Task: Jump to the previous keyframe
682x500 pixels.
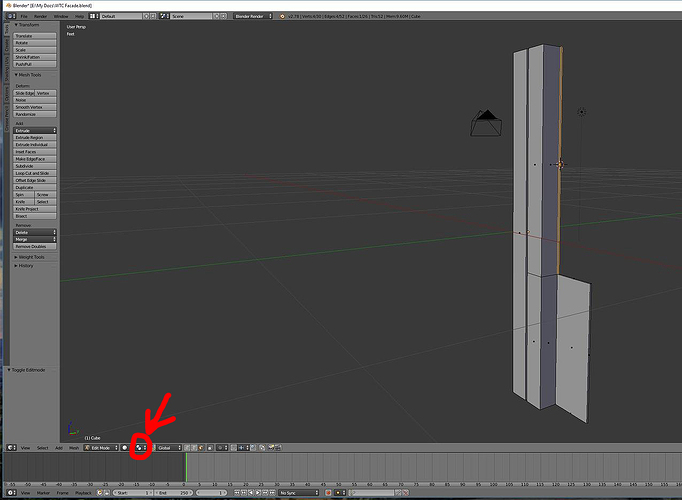Action: click(244, 493)
